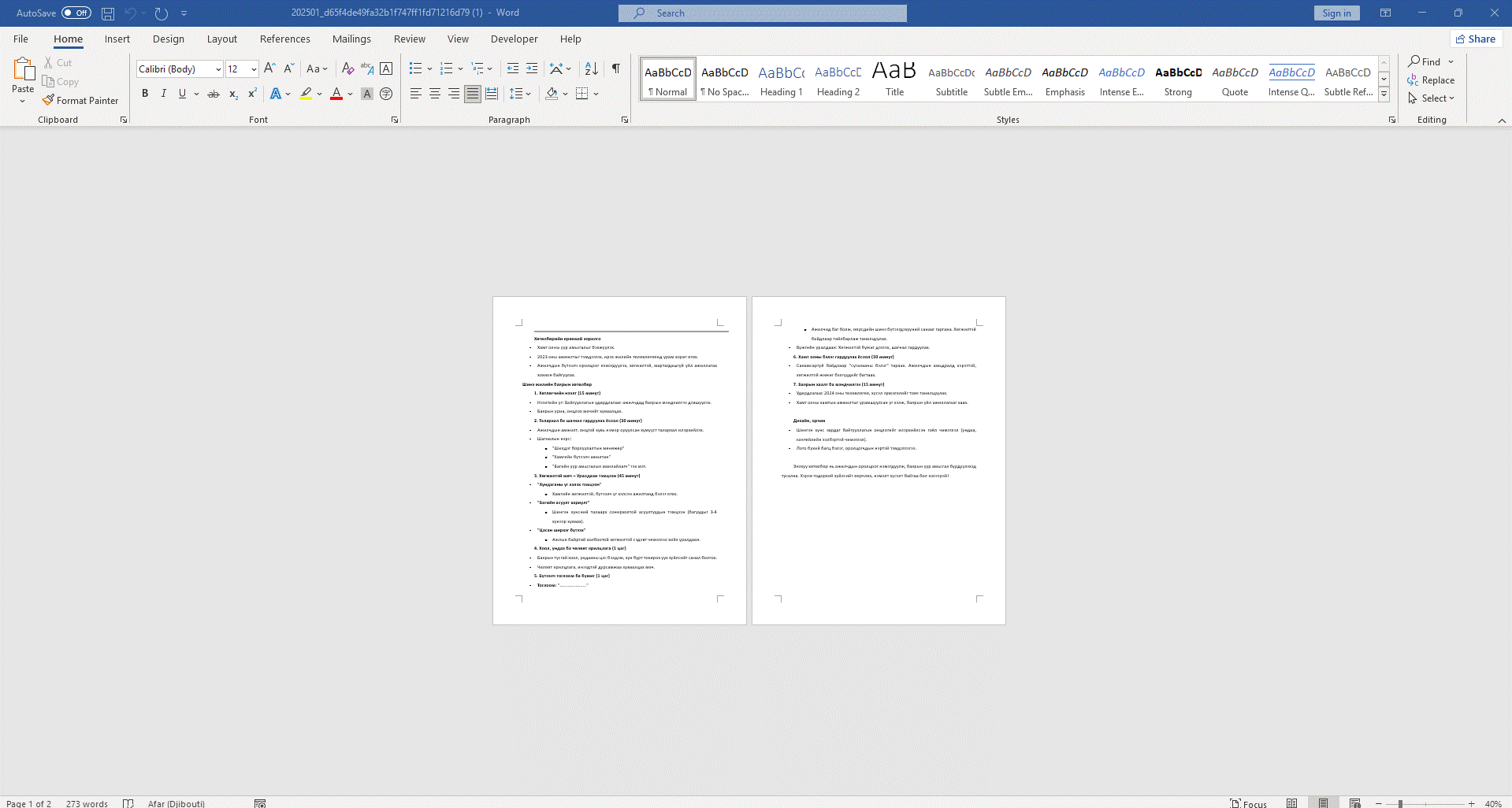The height and width of the screenshot is (808, 1512).
Task: Apply the Heading 1 style
Action: point(782,80)
